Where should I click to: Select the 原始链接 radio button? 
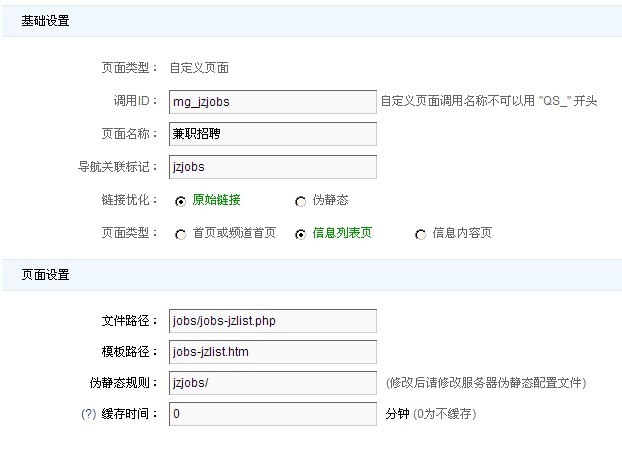[x=180, y=201]
